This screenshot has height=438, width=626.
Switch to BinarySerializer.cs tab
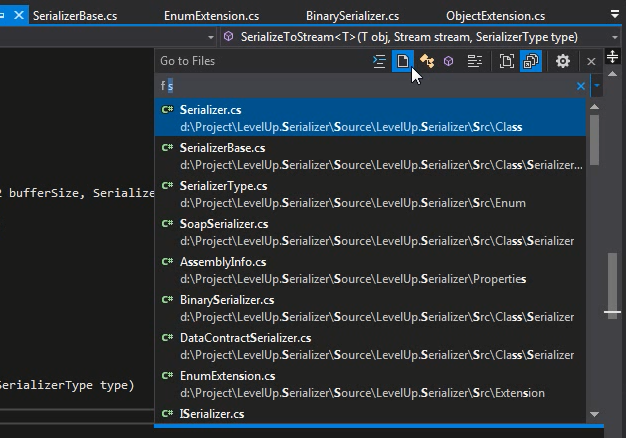click(x=353, y=16)
